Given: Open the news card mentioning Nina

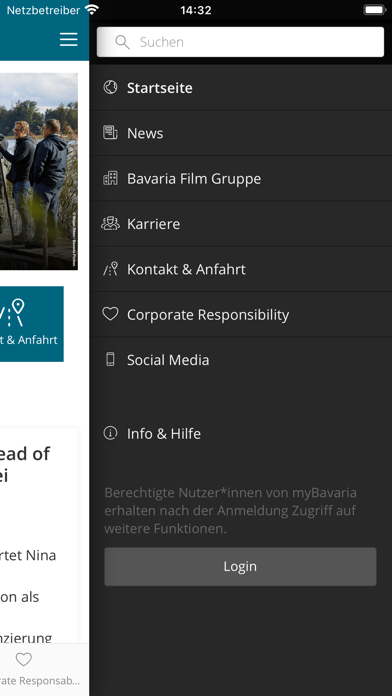Looking at the screenshot, I should [x=39, y=536].
